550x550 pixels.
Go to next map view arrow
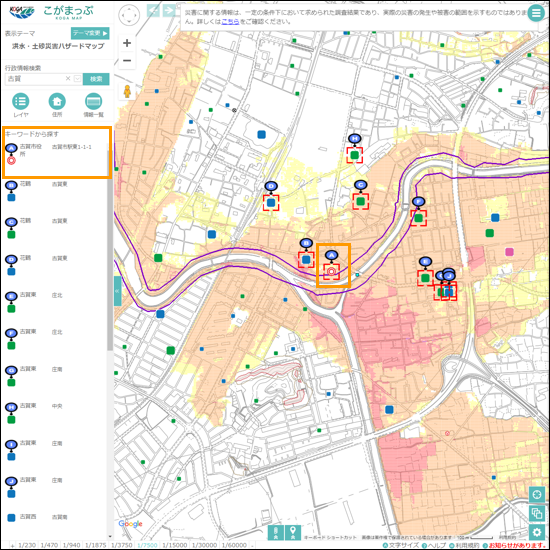point(169,10)
